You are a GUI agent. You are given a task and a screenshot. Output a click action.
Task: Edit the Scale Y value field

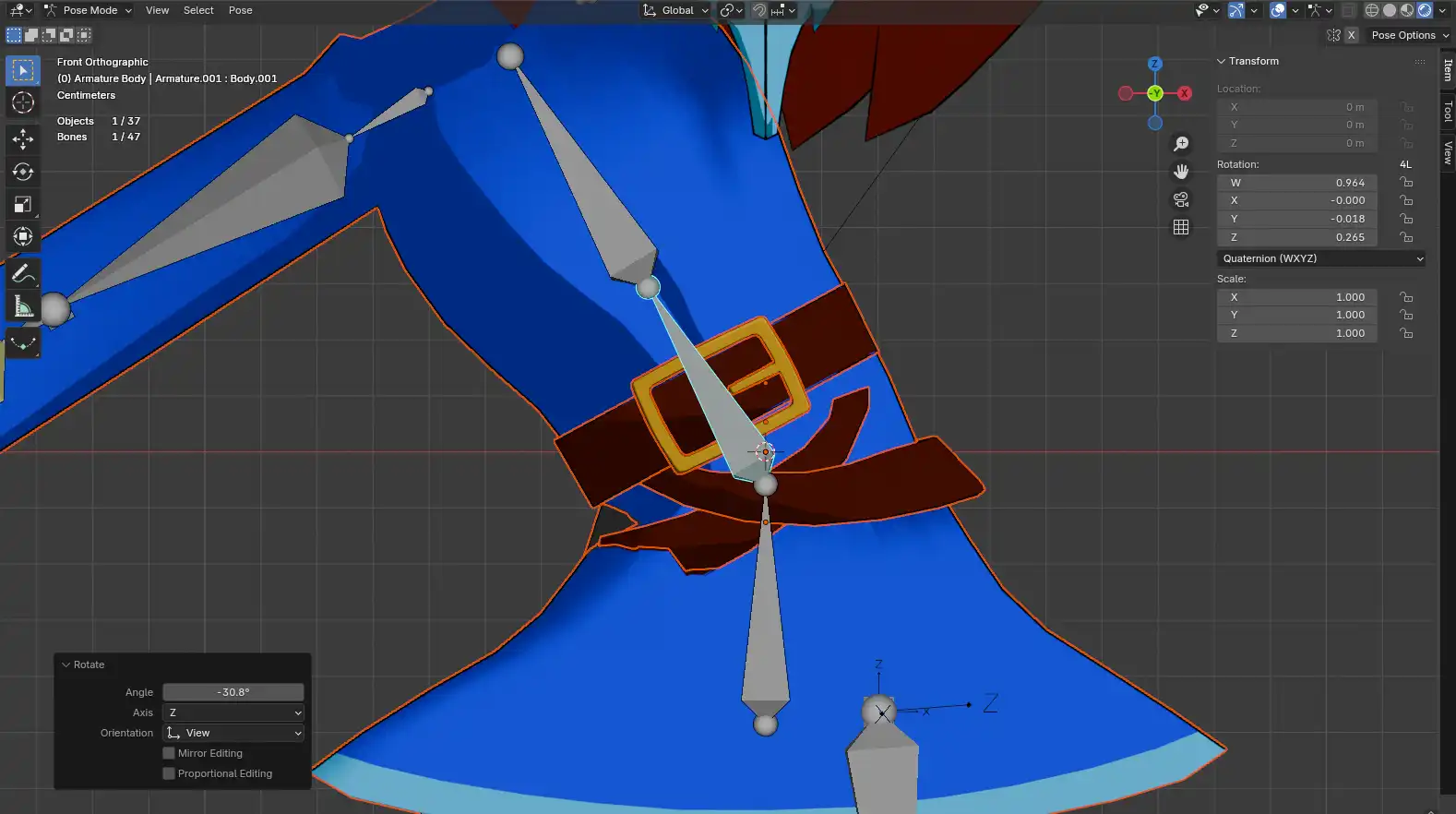[x=1297, y=315]
